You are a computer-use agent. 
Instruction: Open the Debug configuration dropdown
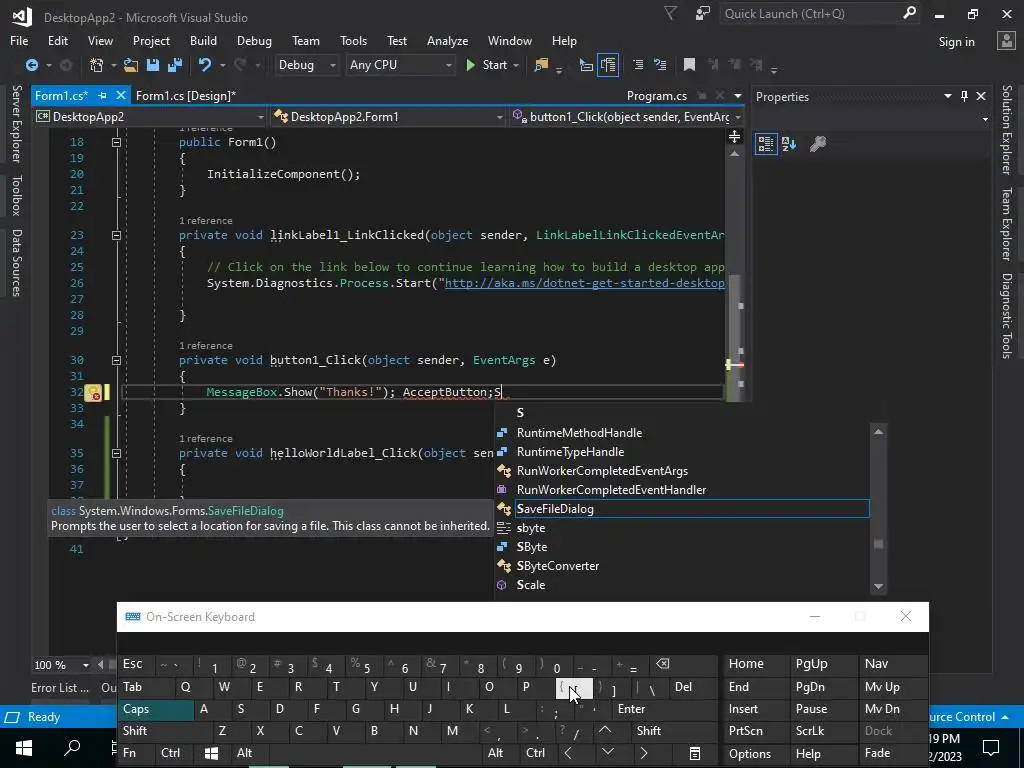[x=307, y=65]
